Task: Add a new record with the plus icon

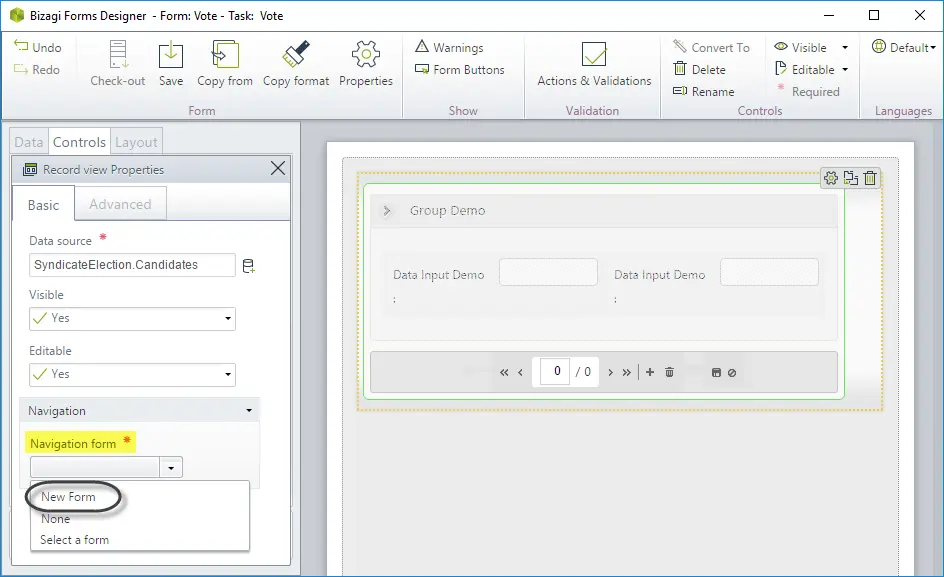Action: (650, 372)
